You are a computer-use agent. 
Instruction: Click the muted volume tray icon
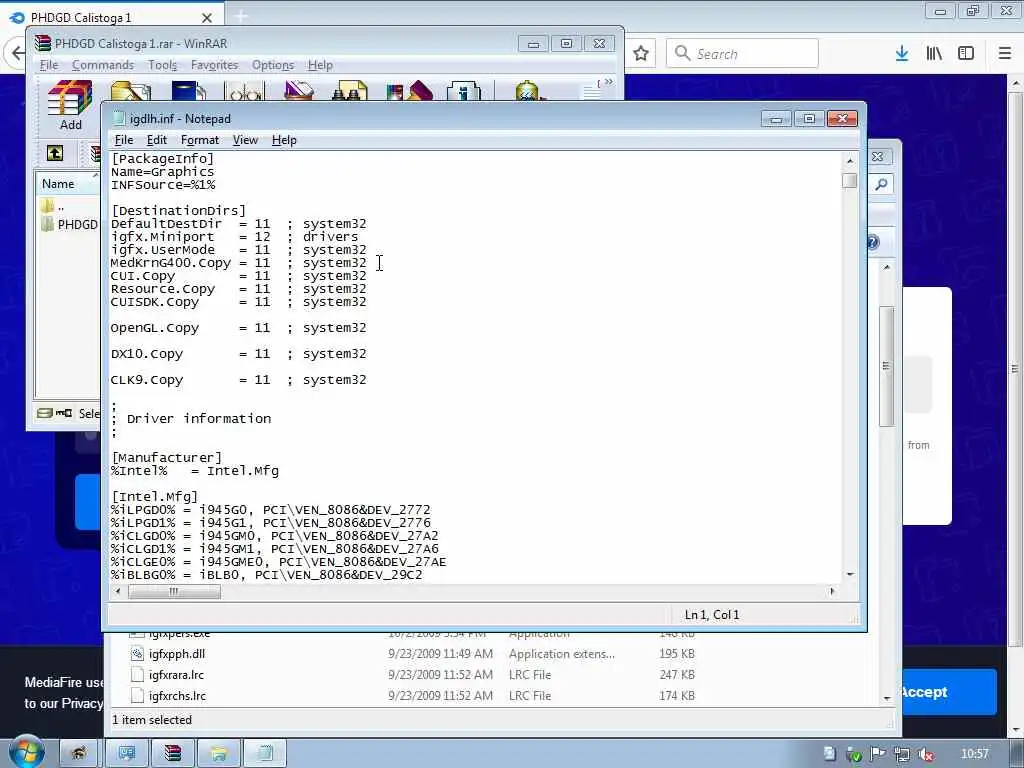[925, 754]
